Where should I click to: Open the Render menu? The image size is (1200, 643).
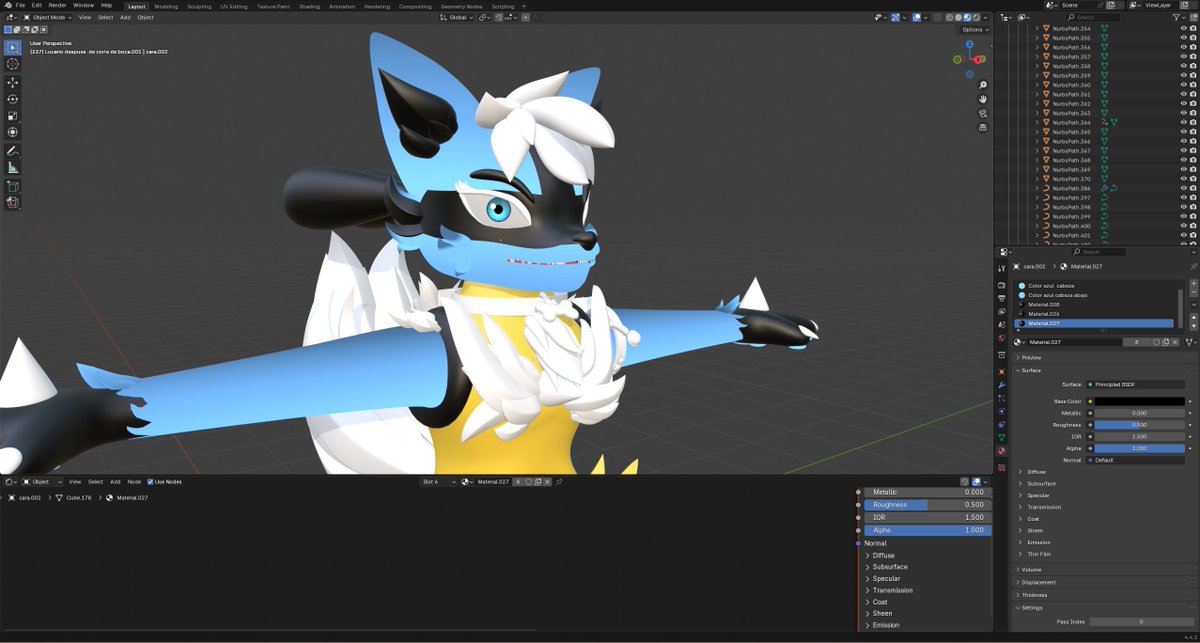point(59,4)
